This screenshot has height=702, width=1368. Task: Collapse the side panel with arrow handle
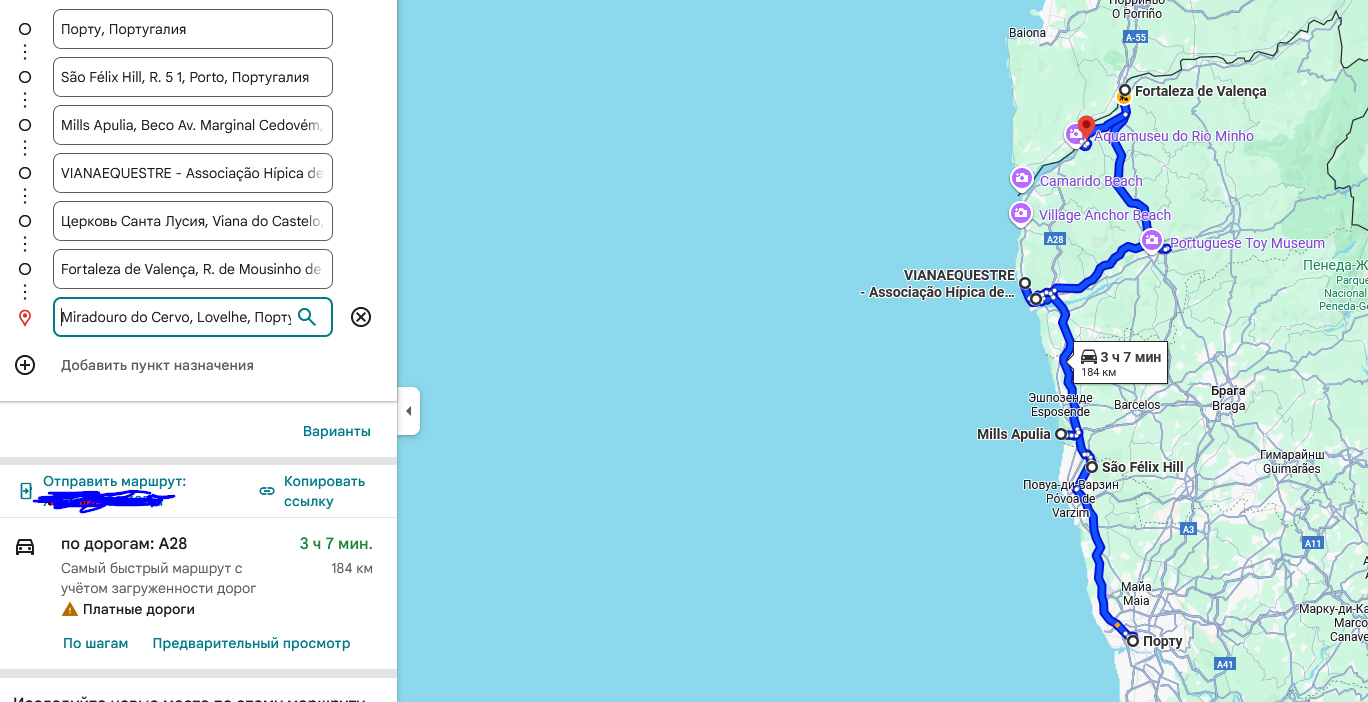coord(408,411)
